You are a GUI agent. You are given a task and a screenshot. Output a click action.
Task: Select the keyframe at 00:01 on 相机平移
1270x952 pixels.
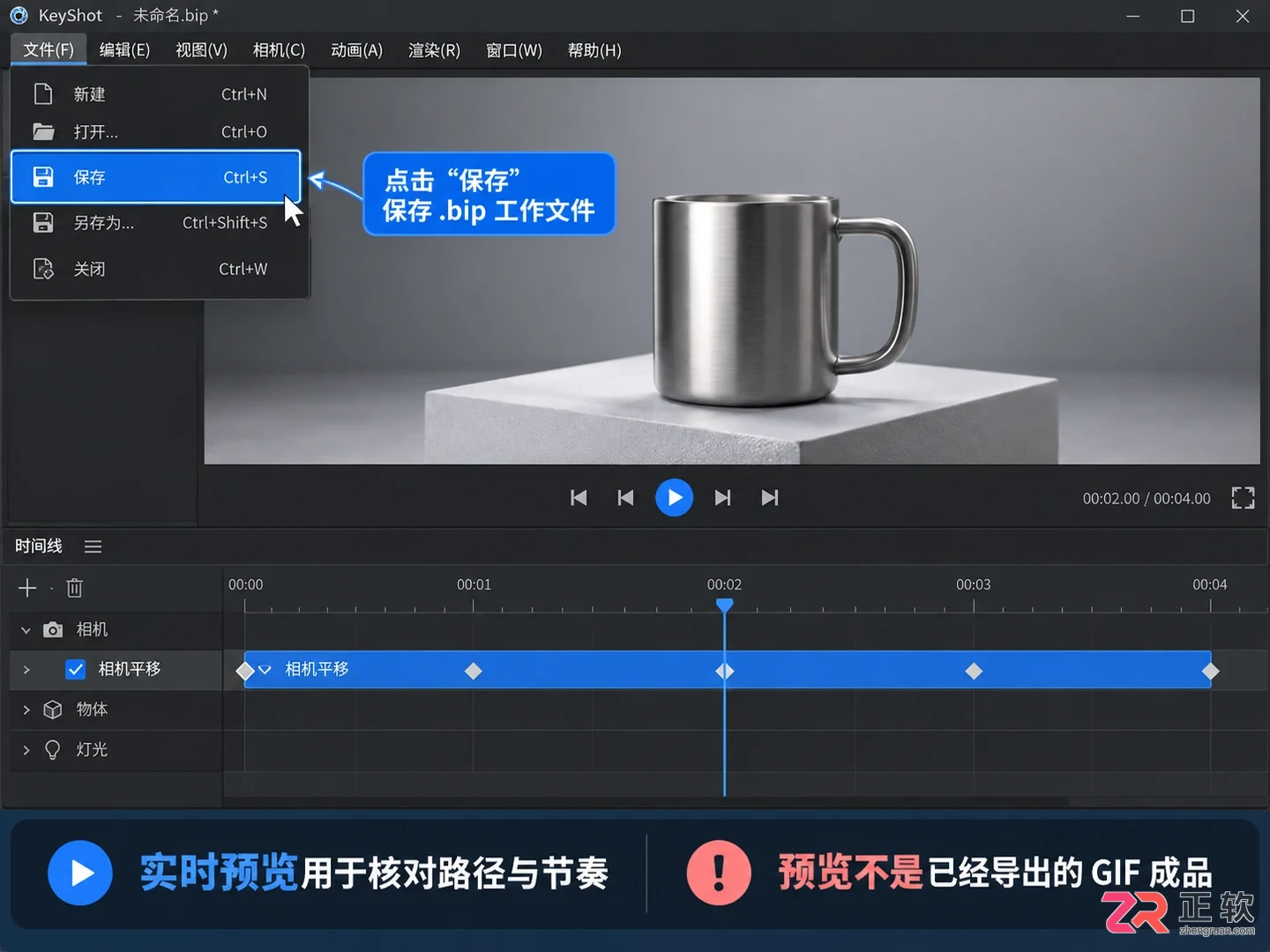474,672
